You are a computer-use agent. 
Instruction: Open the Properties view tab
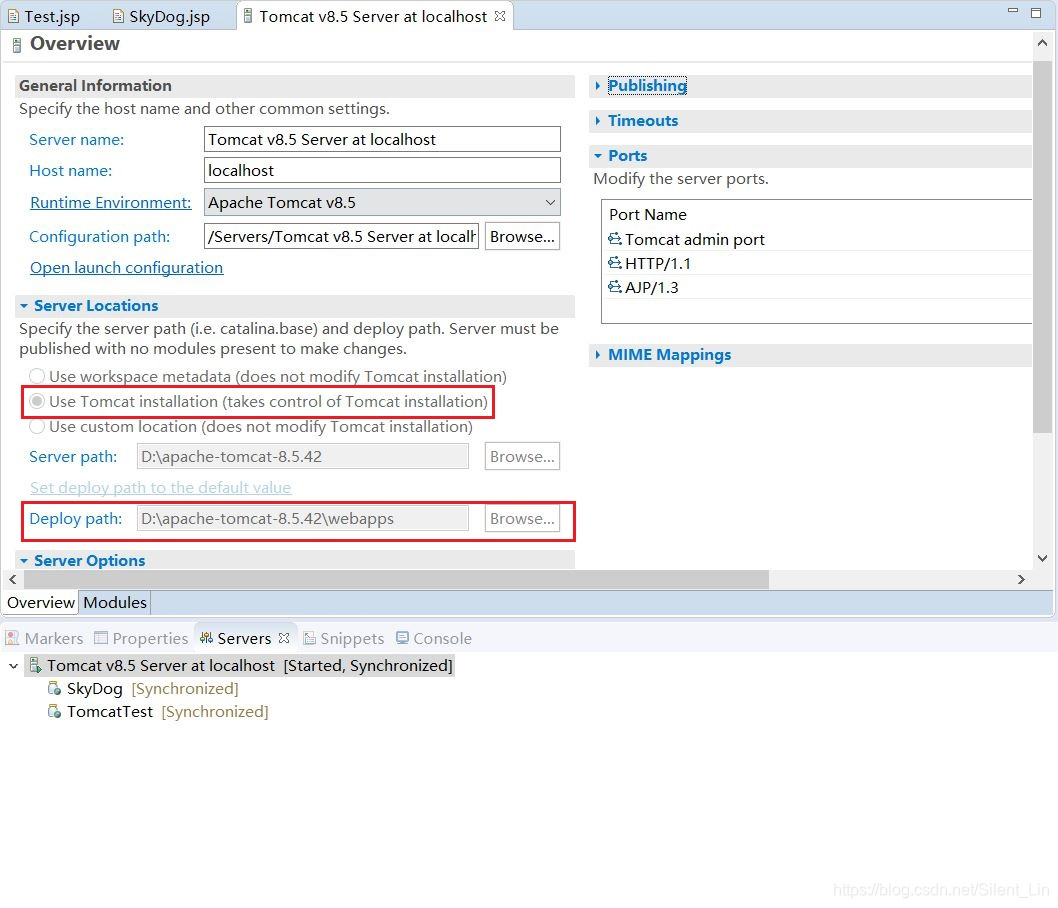(141, 638)
